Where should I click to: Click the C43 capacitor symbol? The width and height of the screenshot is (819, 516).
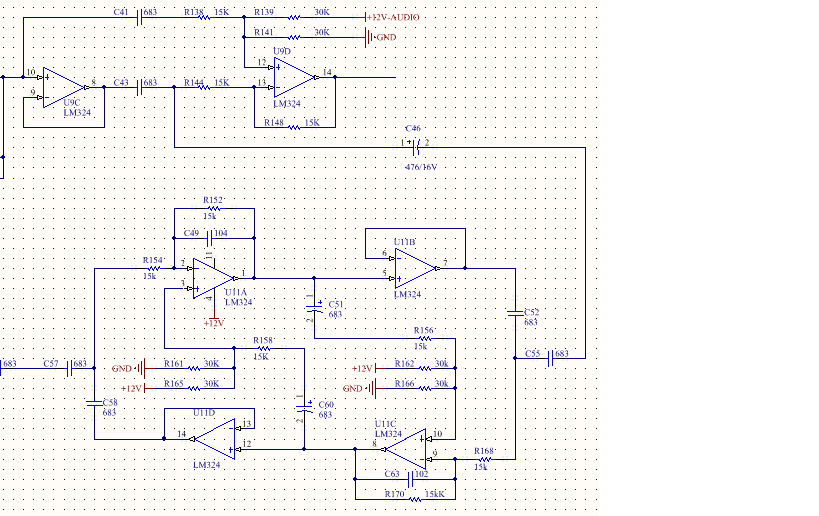139,87
